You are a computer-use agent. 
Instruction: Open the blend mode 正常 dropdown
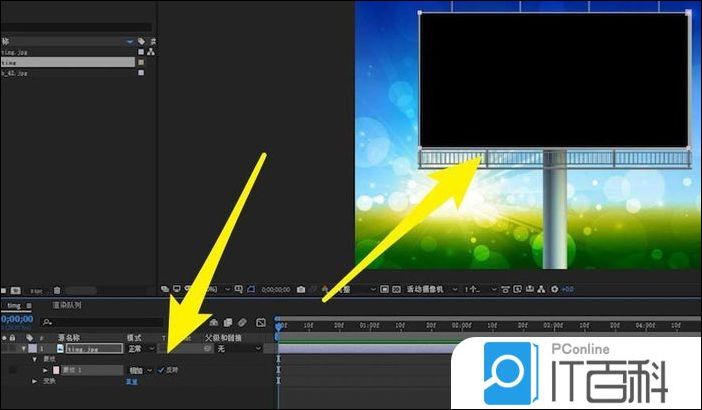141,349
